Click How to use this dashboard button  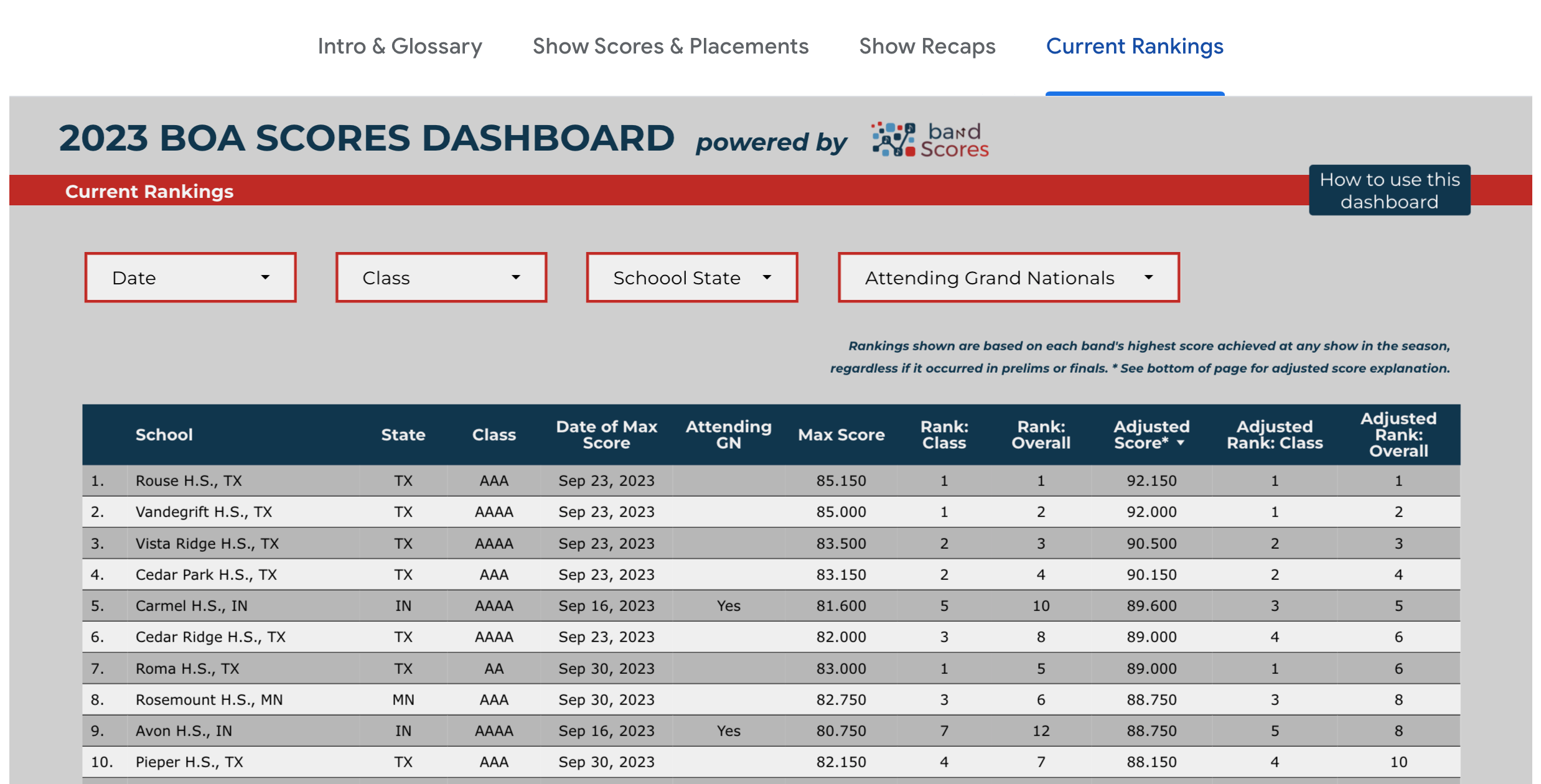(1389, 190)
